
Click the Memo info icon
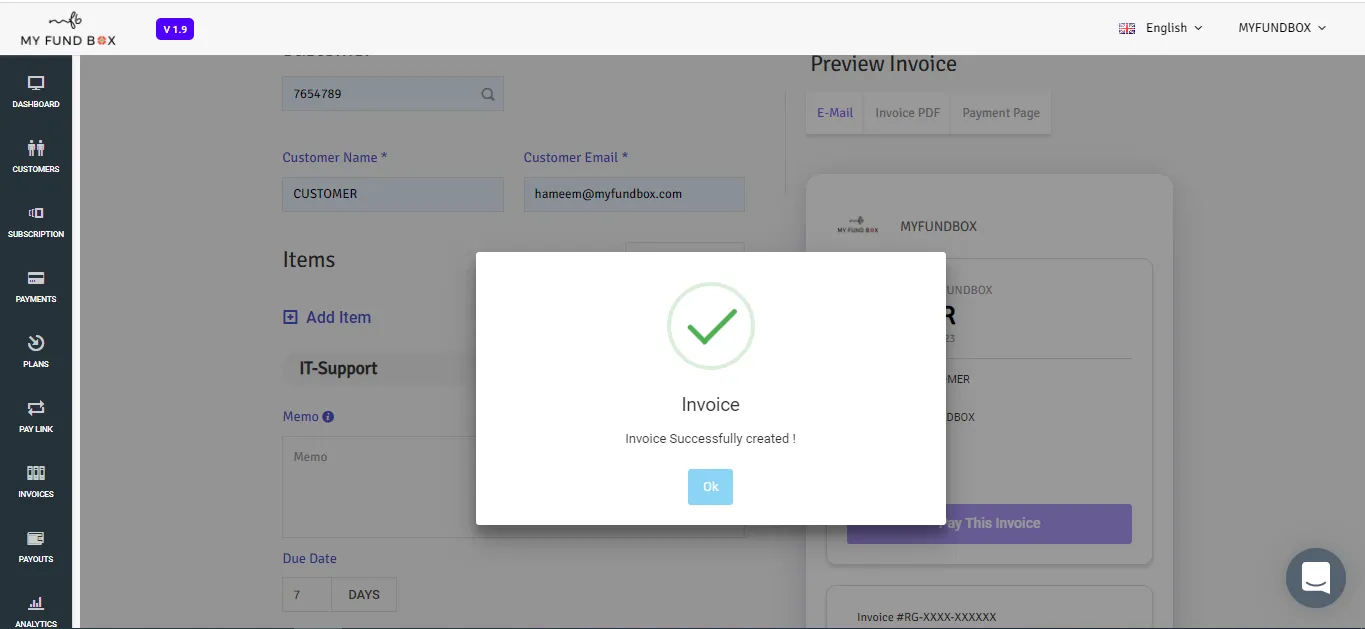point(328,417)
